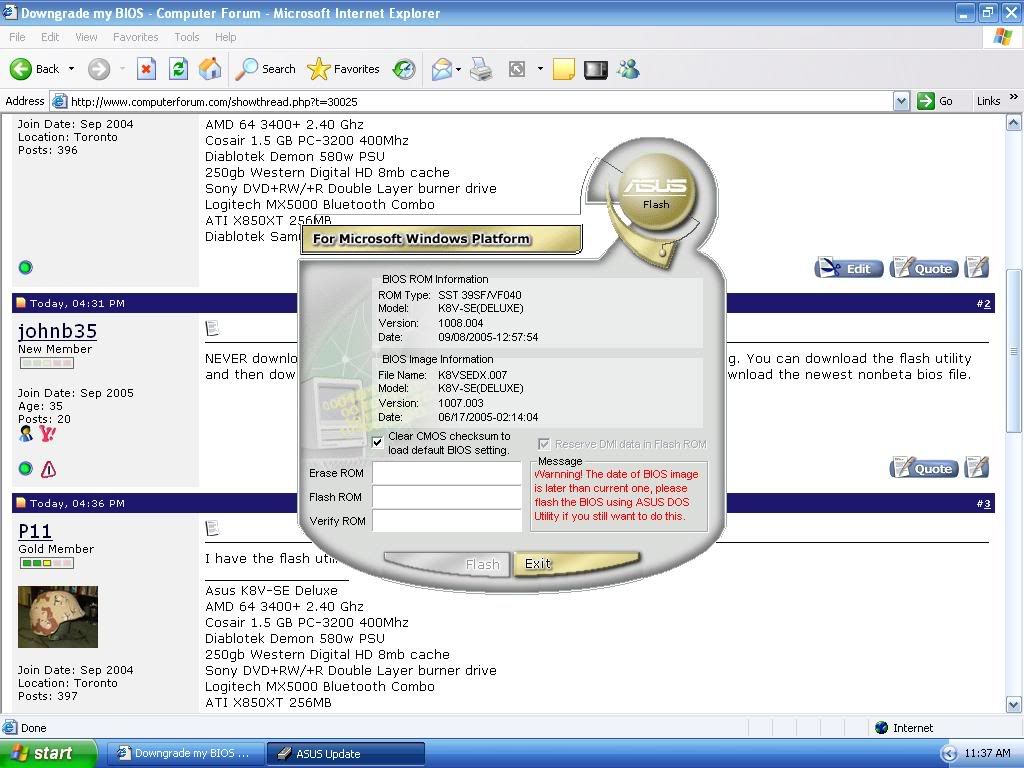Expand the Mail dropdown arrow
Viewport: 1024px width, 768px height.
(458, 69)
